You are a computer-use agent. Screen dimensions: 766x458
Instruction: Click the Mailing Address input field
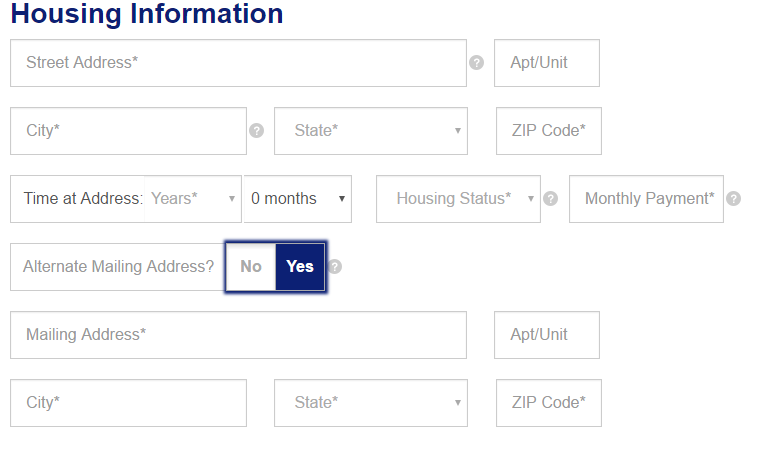(238, 335)
